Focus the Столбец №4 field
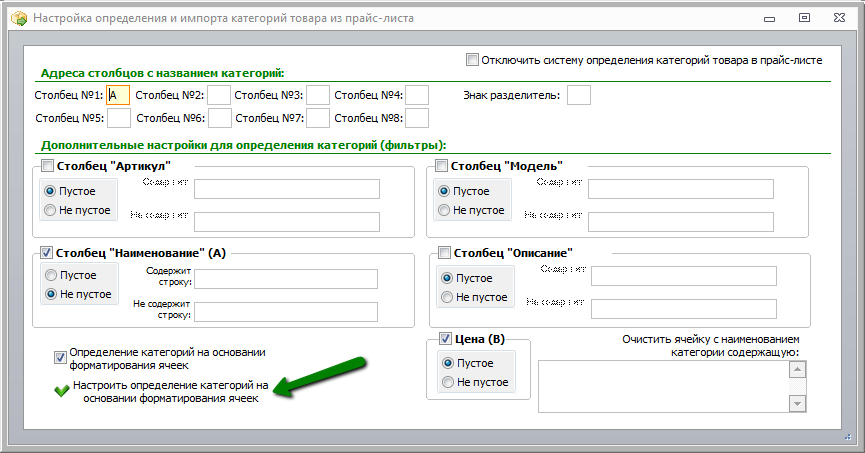 417,95
